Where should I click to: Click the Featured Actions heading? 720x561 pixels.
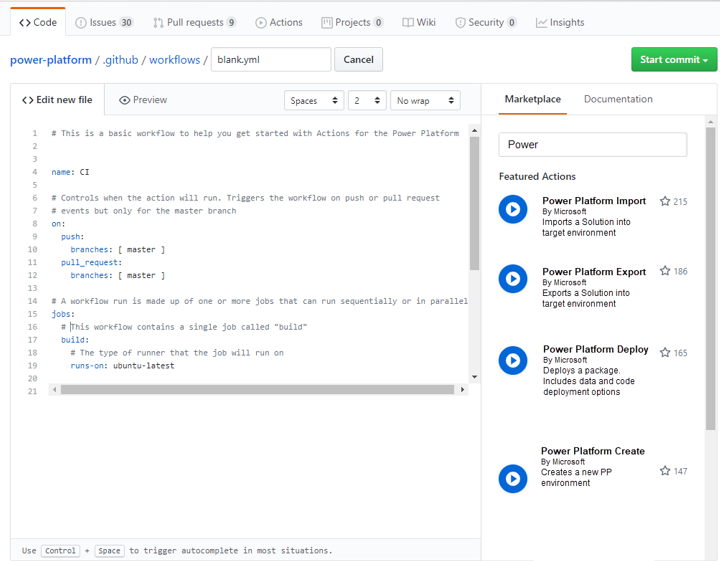tap(537, 177)
